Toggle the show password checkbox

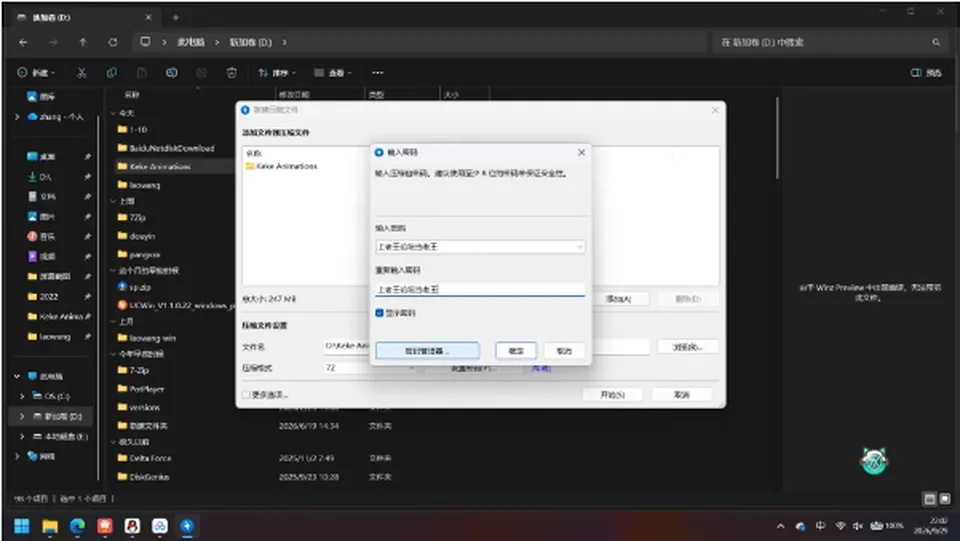[379, 313]
